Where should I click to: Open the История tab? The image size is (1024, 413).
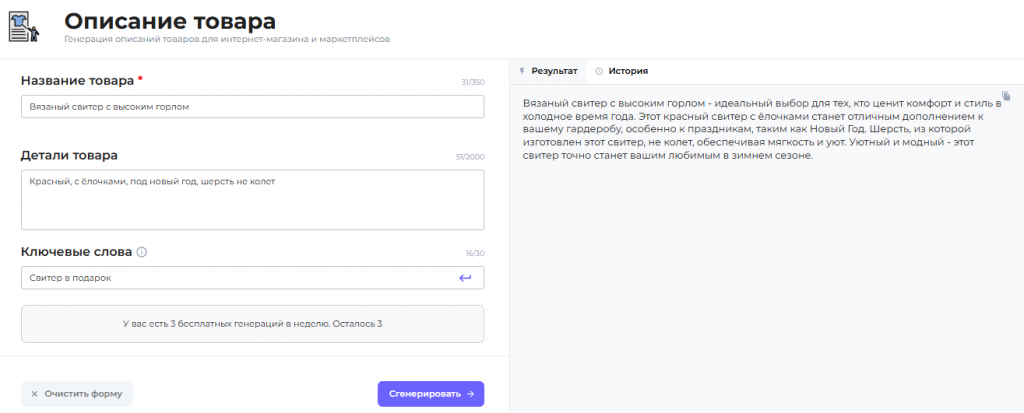coord(622,71)
